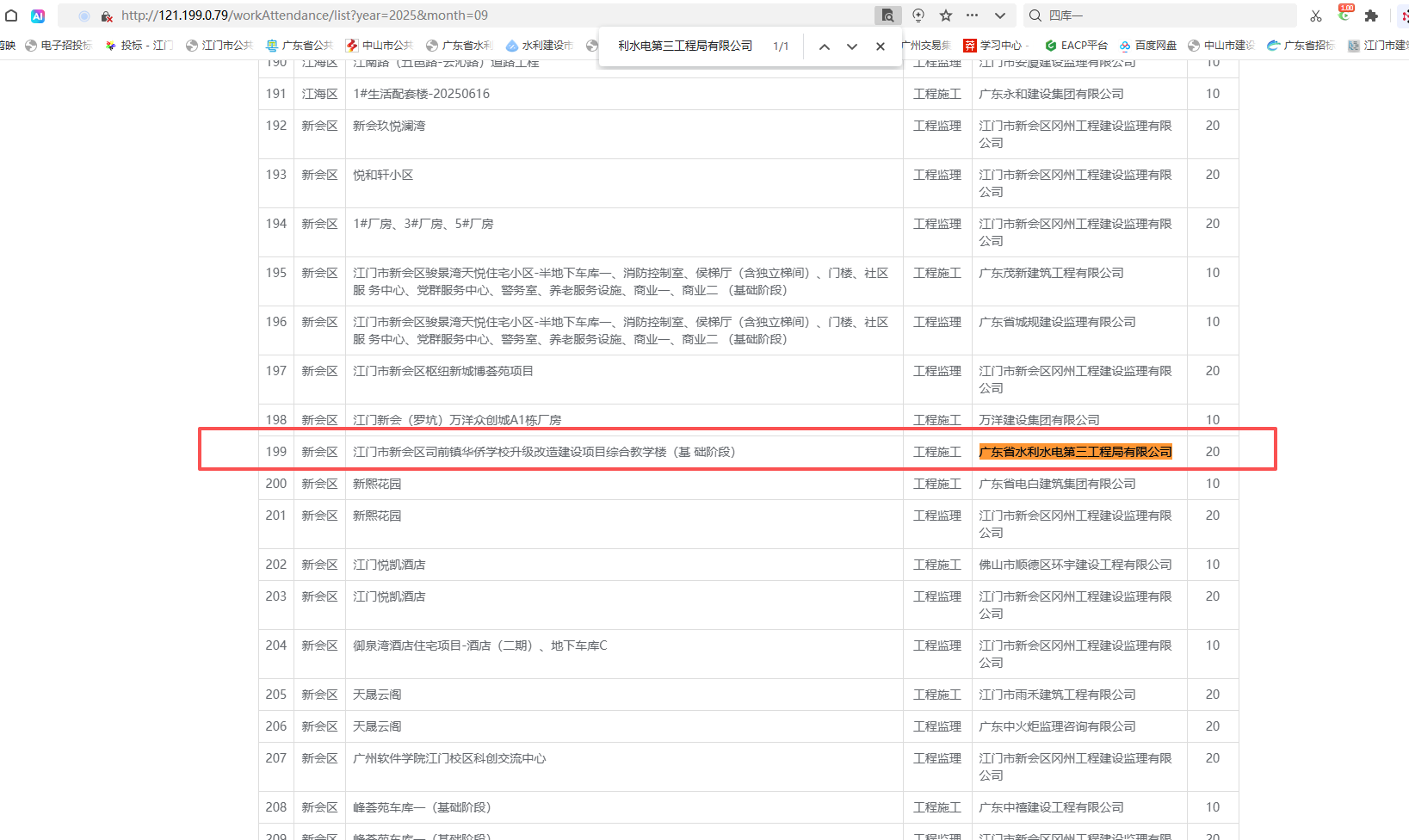Jump to previous find result
This screenshot has width=1409, height=840.
click(x=824, y=46)
